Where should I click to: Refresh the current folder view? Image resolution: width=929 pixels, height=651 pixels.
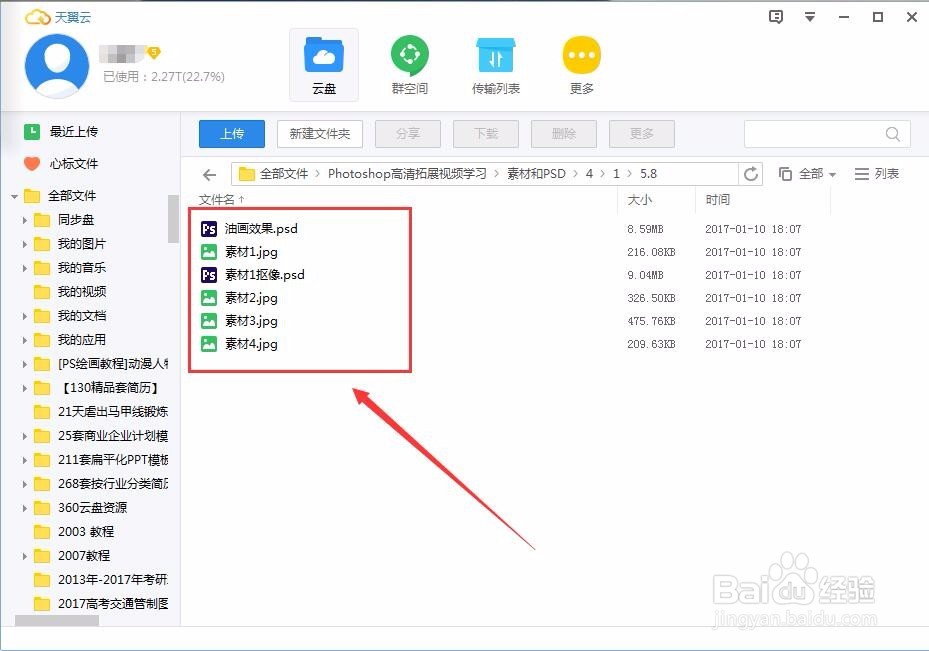tap(751, 173)
